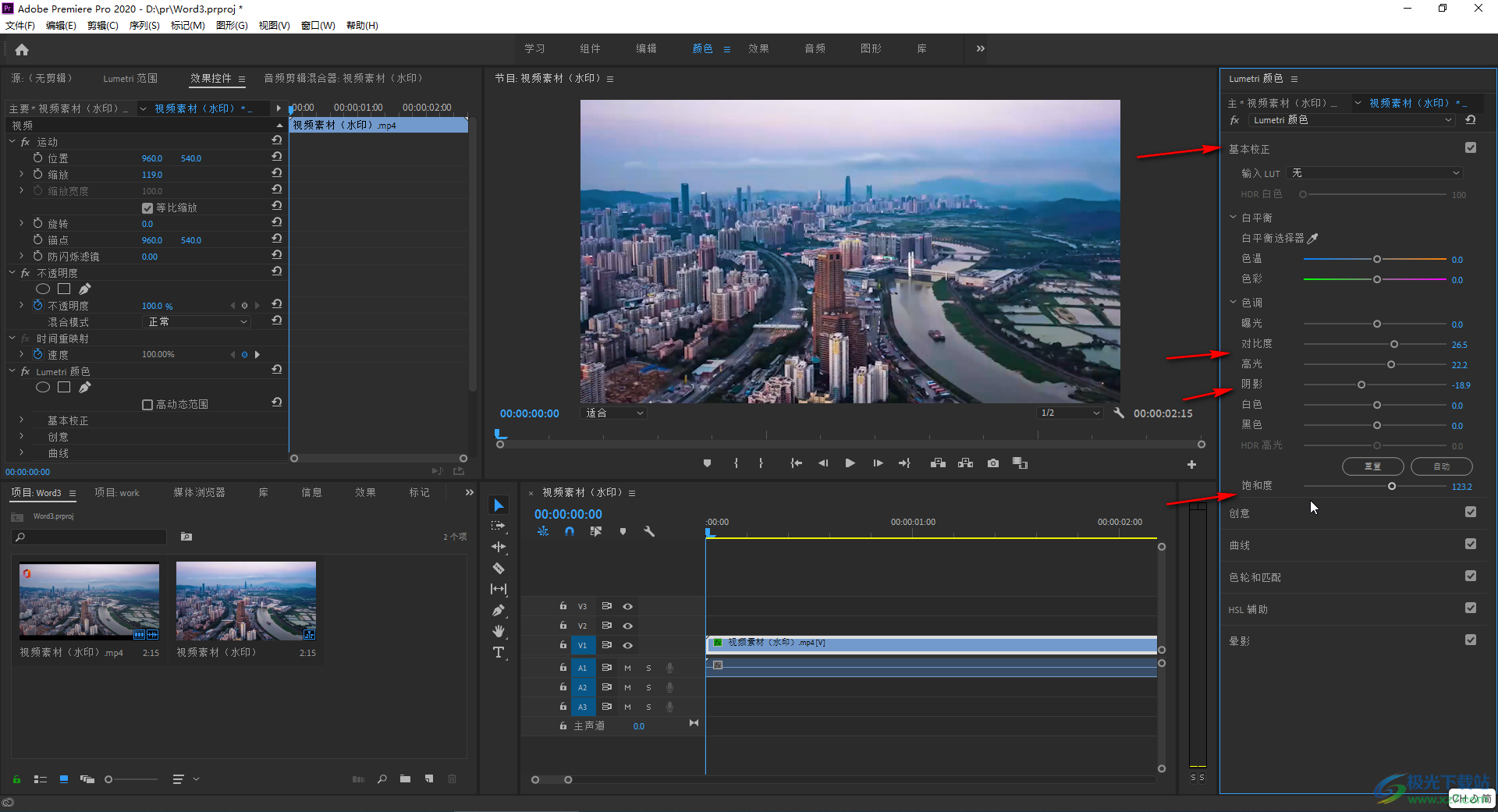Collapse the White Balance section
Image resolution: width=1498 pixels, height=812 pixels.
pos(1234,218)
